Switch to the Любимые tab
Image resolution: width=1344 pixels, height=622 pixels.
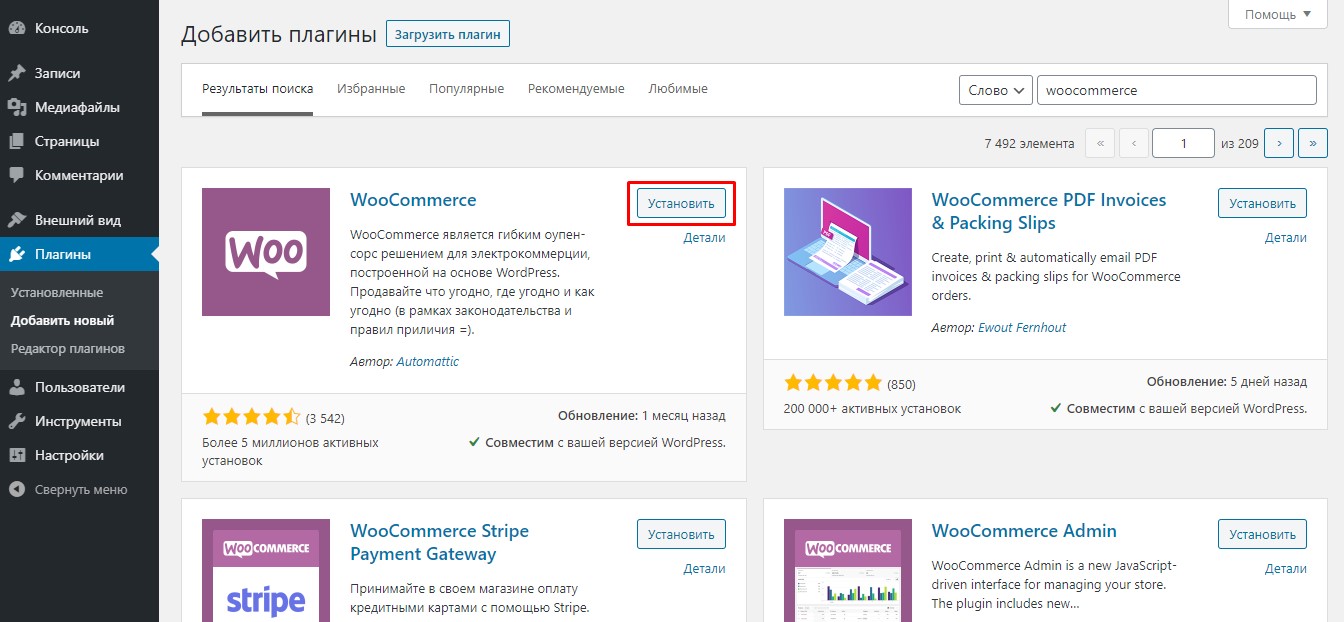coord(678,89)
